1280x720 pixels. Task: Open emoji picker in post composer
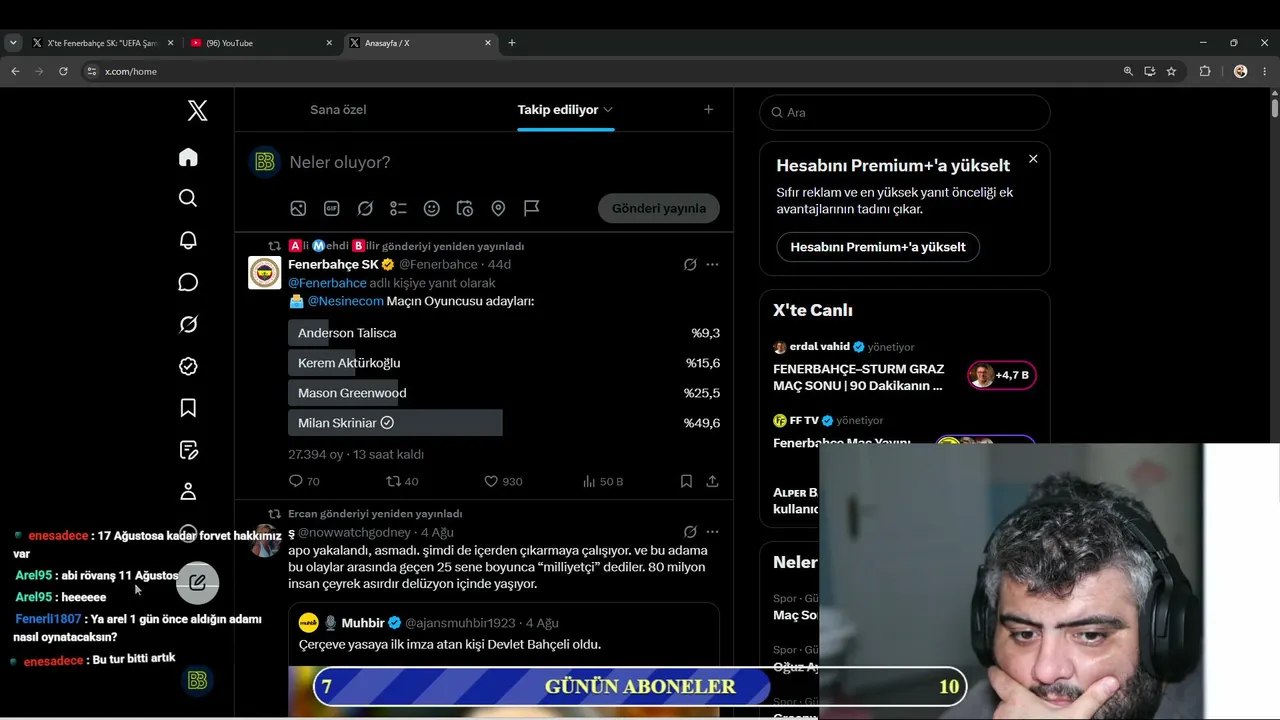pyautogui.click(x=432, y=208)
